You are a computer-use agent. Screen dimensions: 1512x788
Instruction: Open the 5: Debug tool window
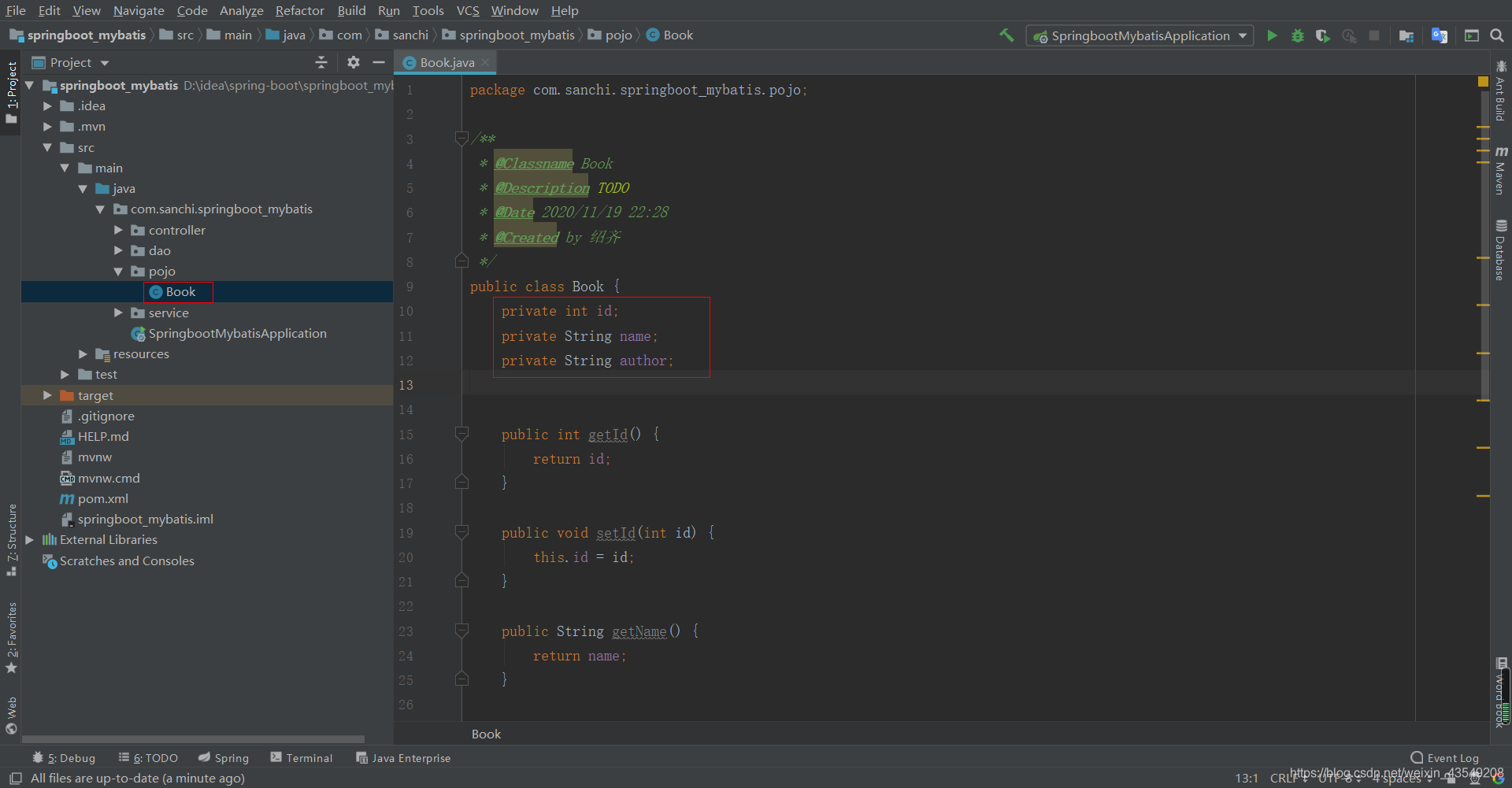click(x=63, y=758)
